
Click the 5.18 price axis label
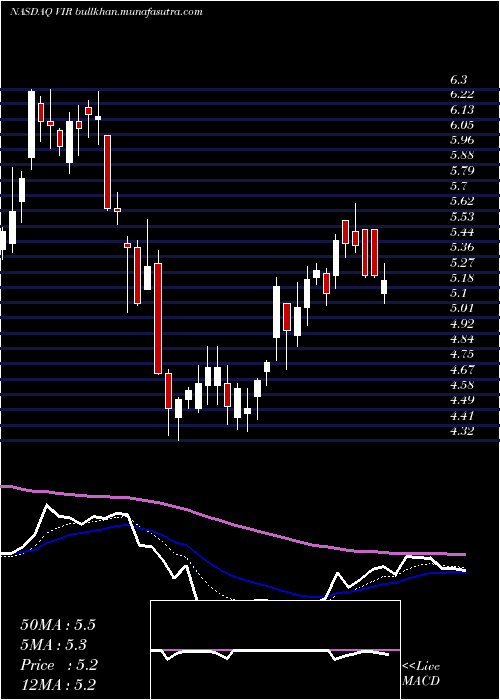pos(462,278)
